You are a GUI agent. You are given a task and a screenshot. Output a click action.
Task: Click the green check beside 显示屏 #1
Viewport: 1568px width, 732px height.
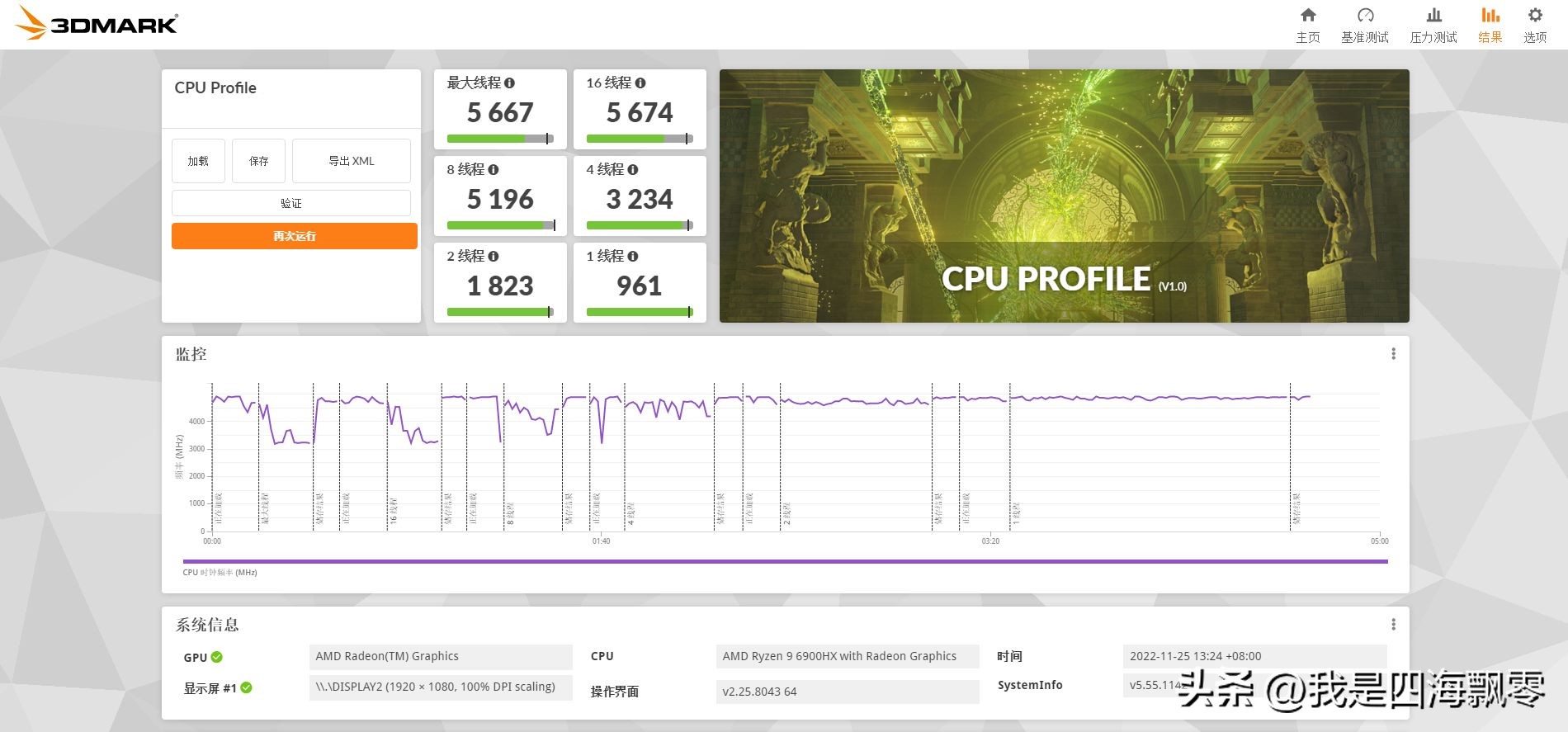point(247,687)
